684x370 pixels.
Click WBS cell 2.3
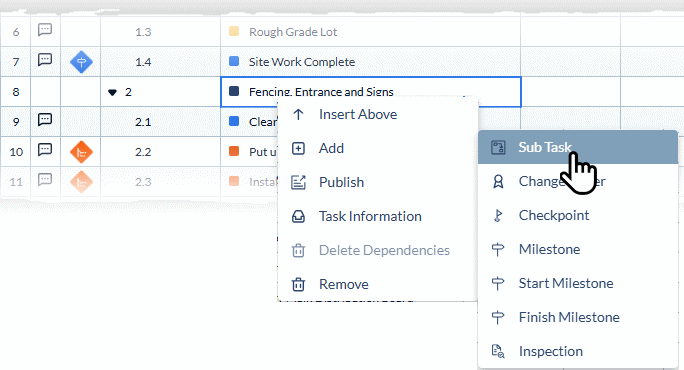tap(143, 182)
